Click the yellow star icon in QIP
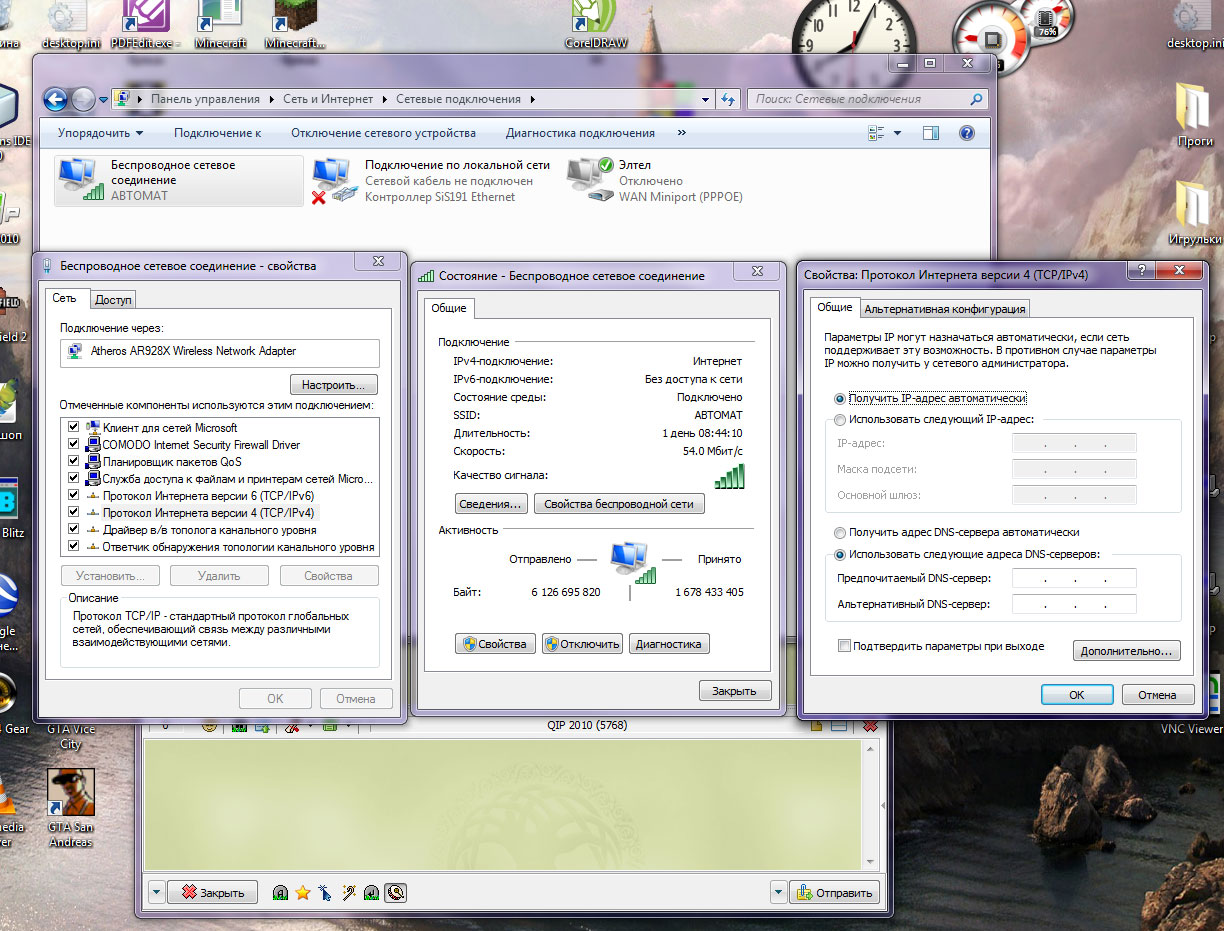 click(303, 893)
